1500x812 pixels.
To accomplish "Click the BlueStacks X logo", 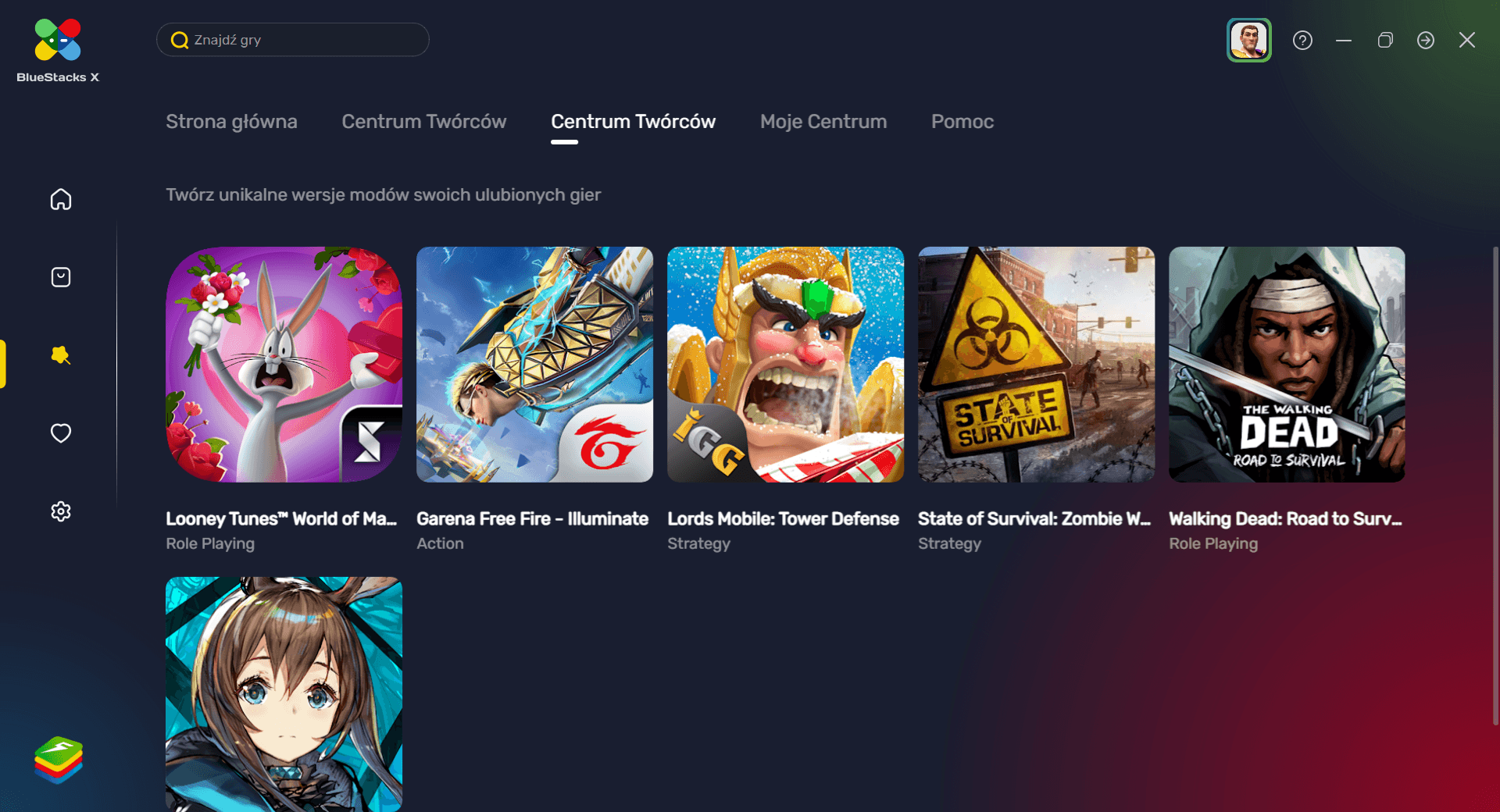I will click(x=58, y=50).
